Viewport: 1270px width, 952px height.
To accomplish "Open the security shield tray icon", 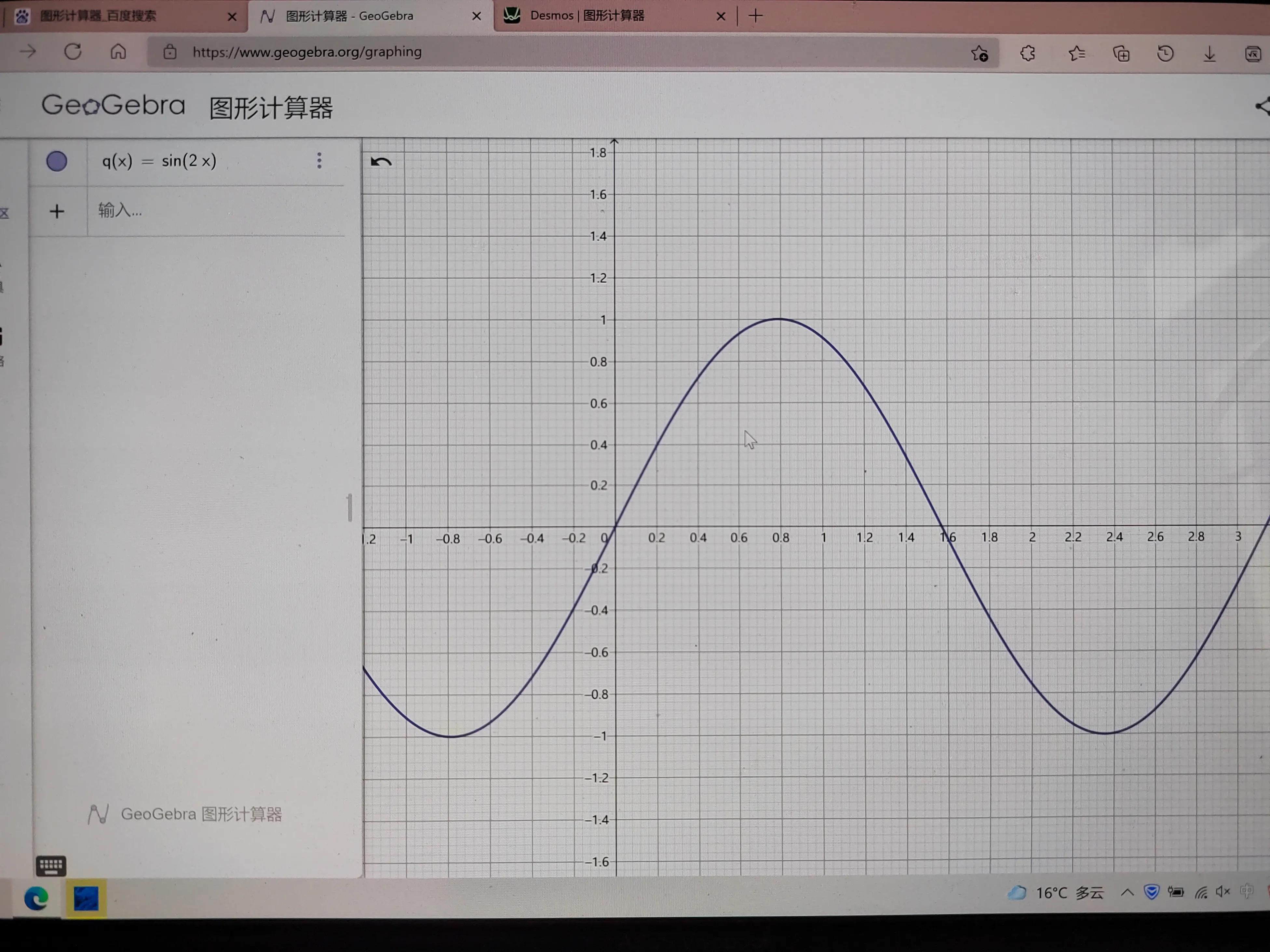I will coord(1151,892).
